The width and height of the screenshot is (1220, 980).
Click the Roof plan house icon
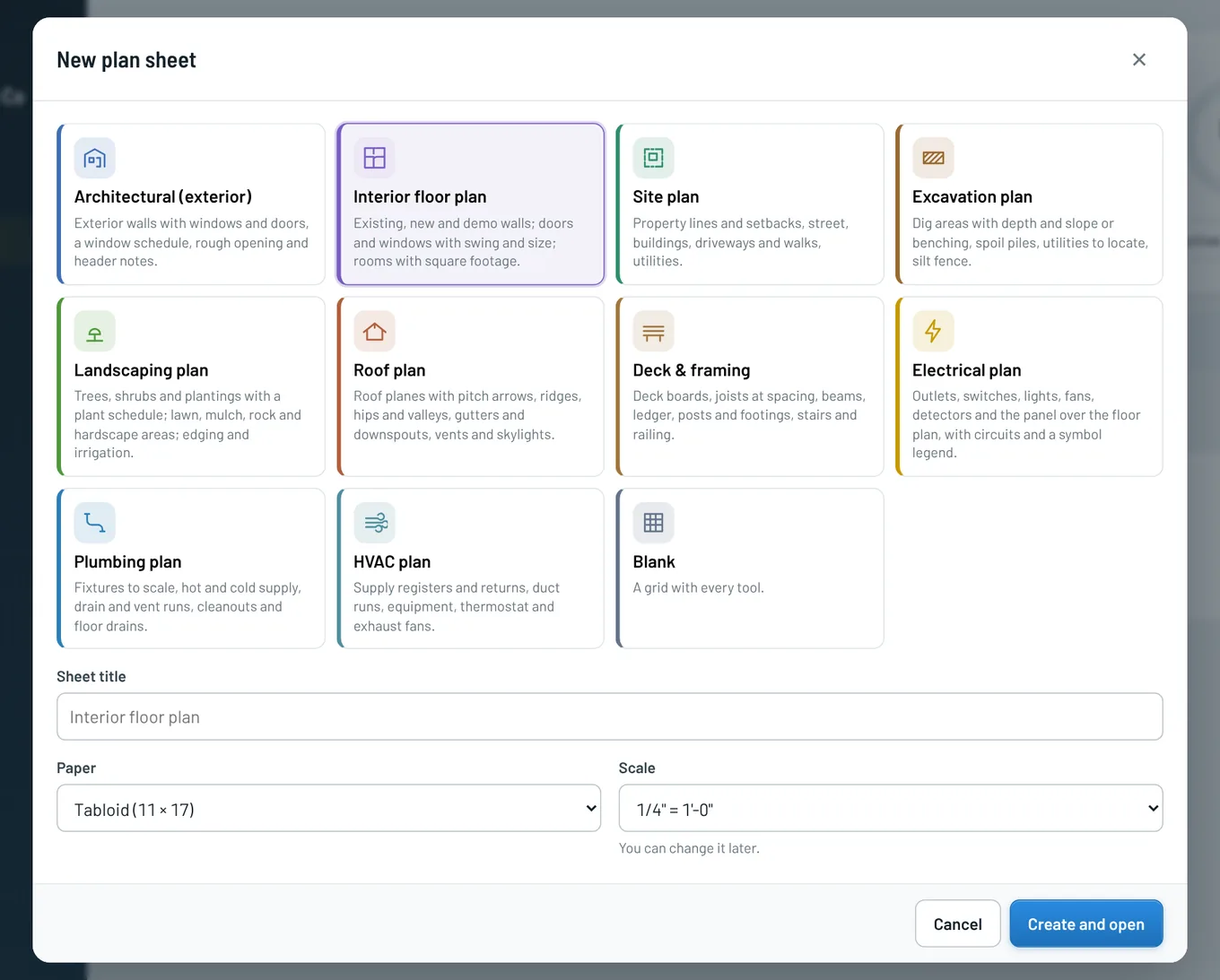(374, 332)
